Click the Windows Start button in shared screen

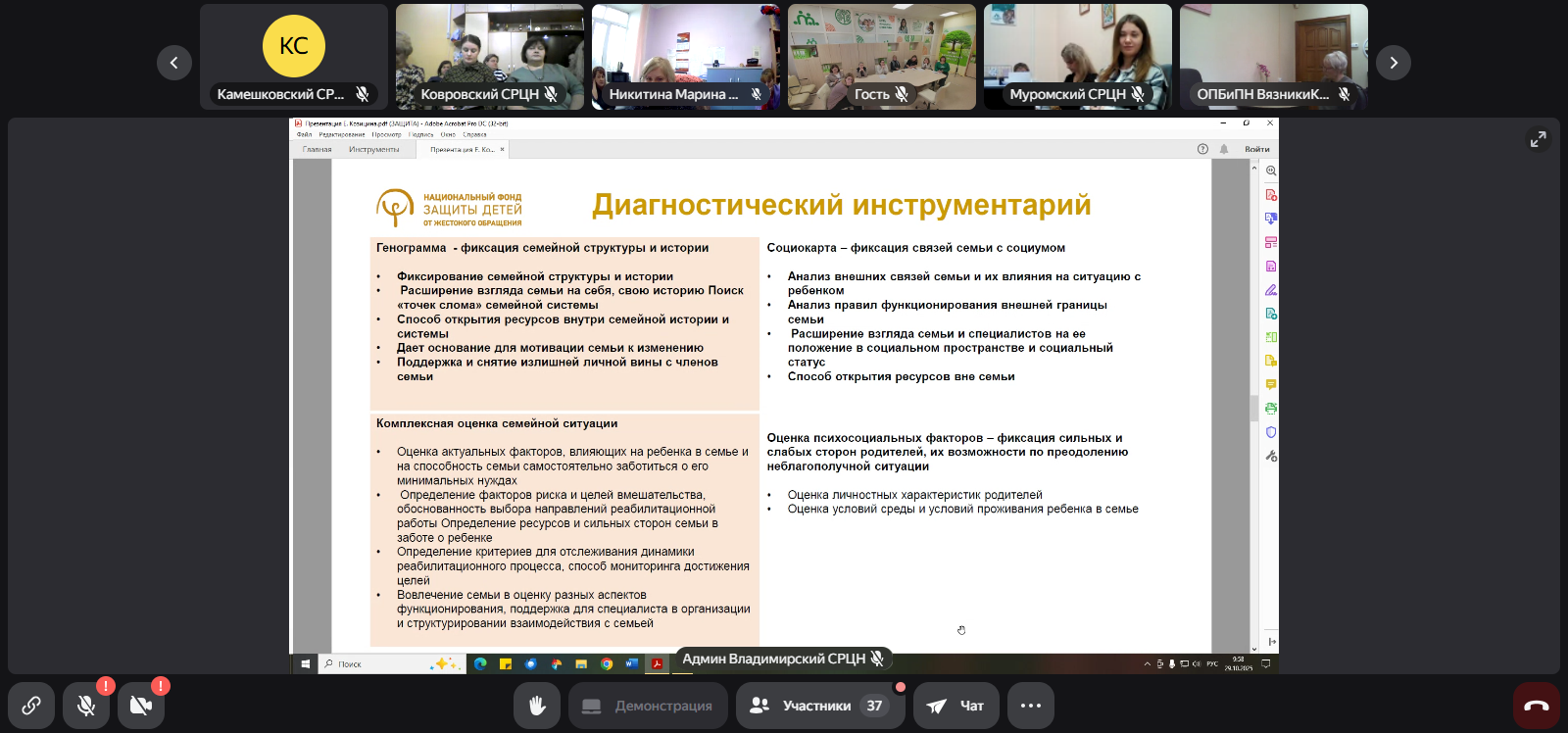click(x=306, y=664)
